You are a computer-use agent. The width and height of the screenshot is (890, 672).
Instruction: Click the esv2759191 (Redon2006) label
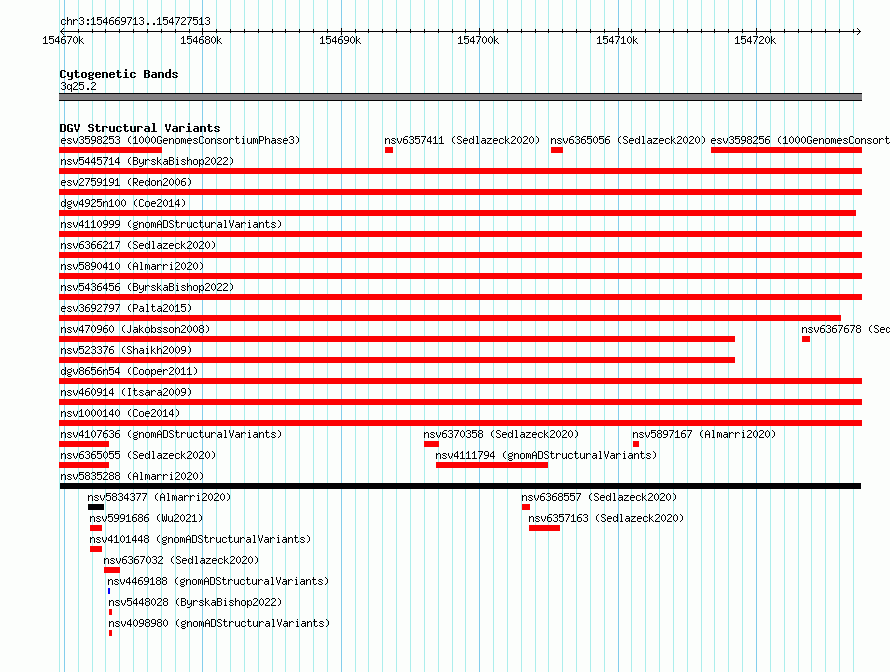pyautogui.click(x=126, y=182)
